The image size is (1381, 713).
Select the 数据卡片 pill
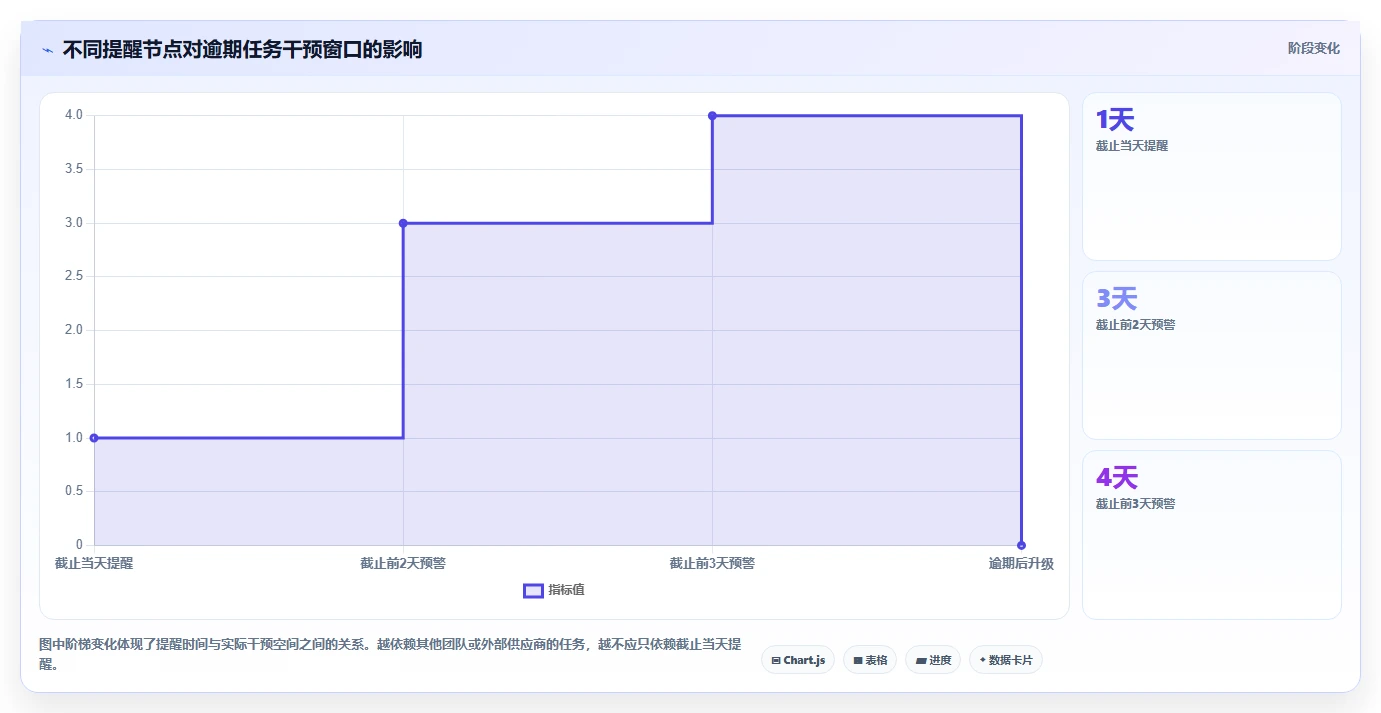click(1006, 660)
